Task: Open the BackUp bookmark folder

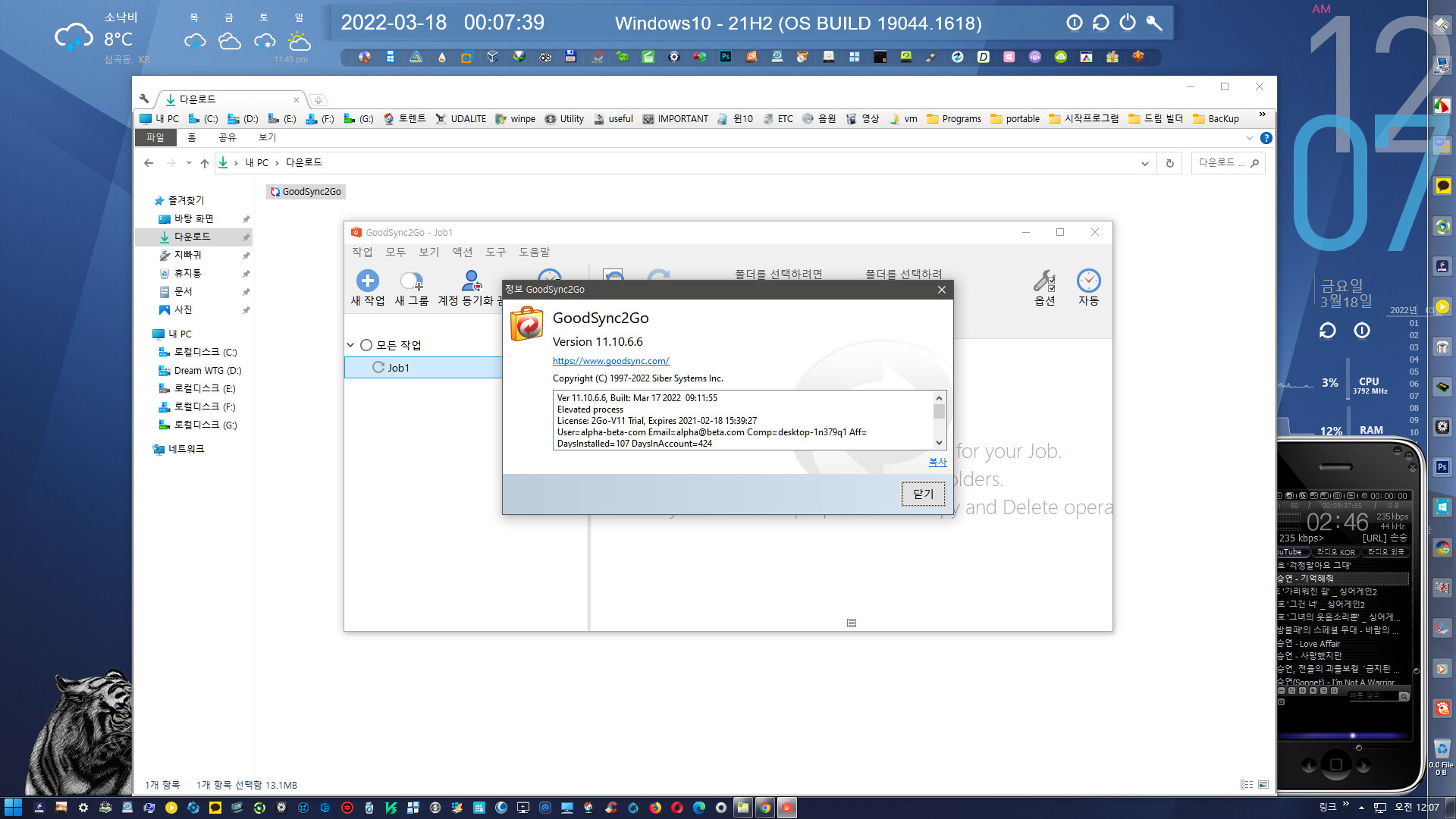Action: (x=1216, y=119)
